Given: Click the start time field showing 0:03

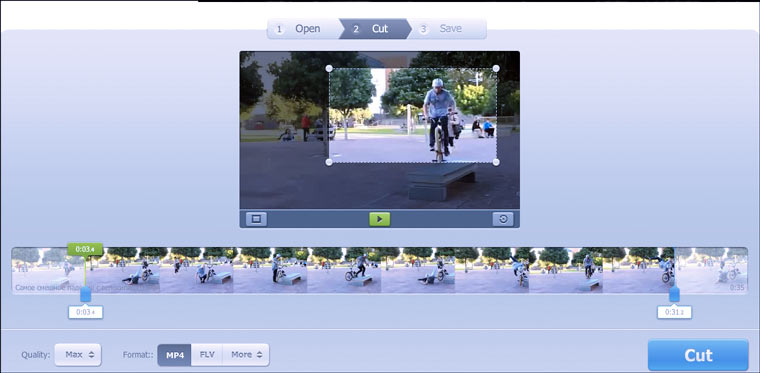Looking at the screenshot, I should click(x=86, y=312).
